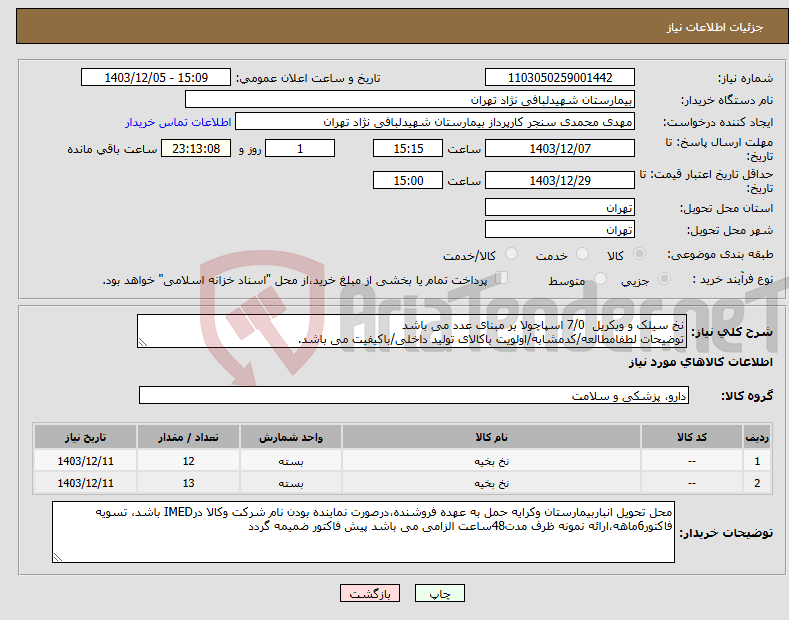Click the کد کالا column header
This screenshot has width=789, height=620.
(x=692, y=437)
